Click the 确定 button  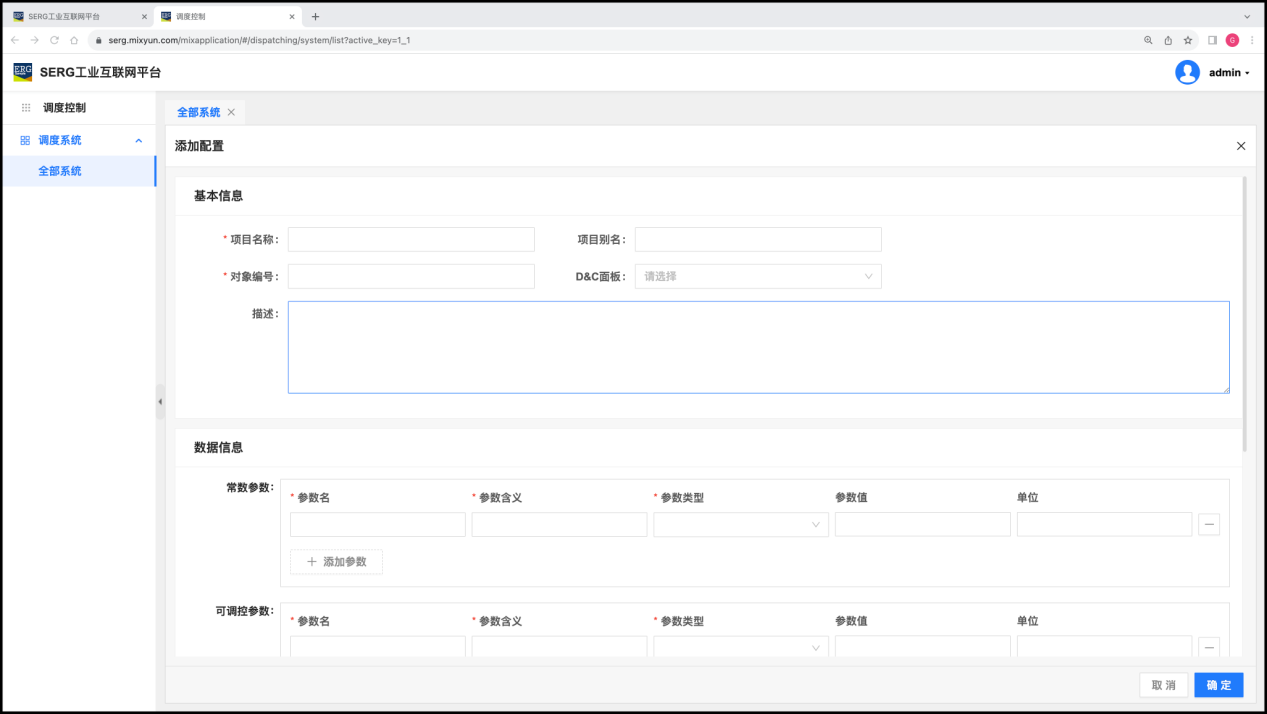click(1218, 685)
